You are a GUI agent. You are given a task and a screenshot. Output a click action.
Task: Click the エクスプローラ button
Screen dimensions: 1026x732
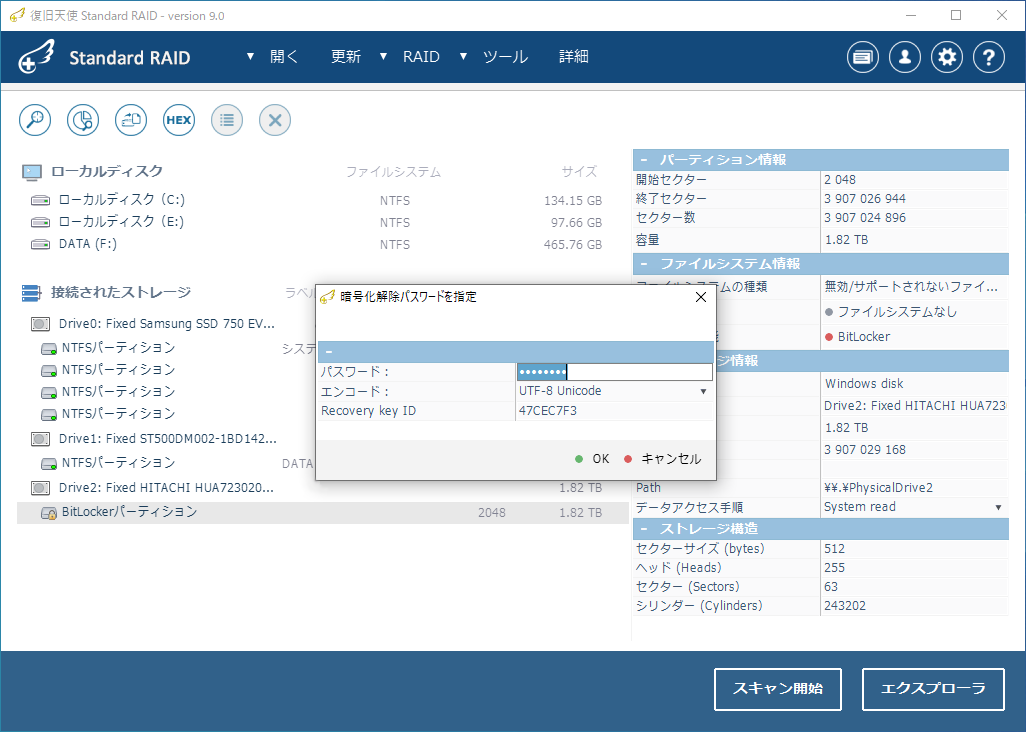tap(933, 689)
